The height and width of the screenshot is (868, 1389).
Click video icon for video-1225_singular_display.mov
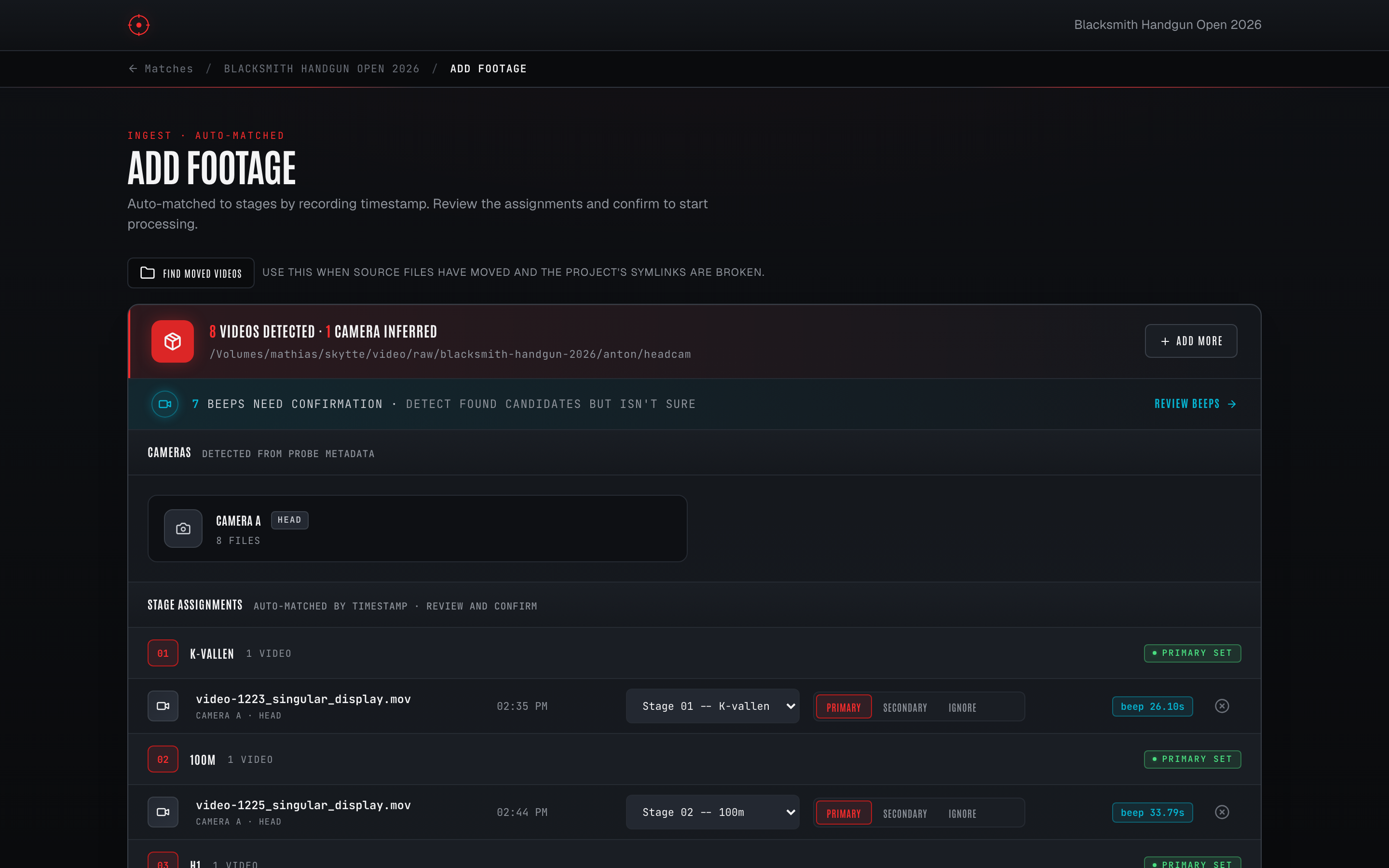[x=163, y=812]
